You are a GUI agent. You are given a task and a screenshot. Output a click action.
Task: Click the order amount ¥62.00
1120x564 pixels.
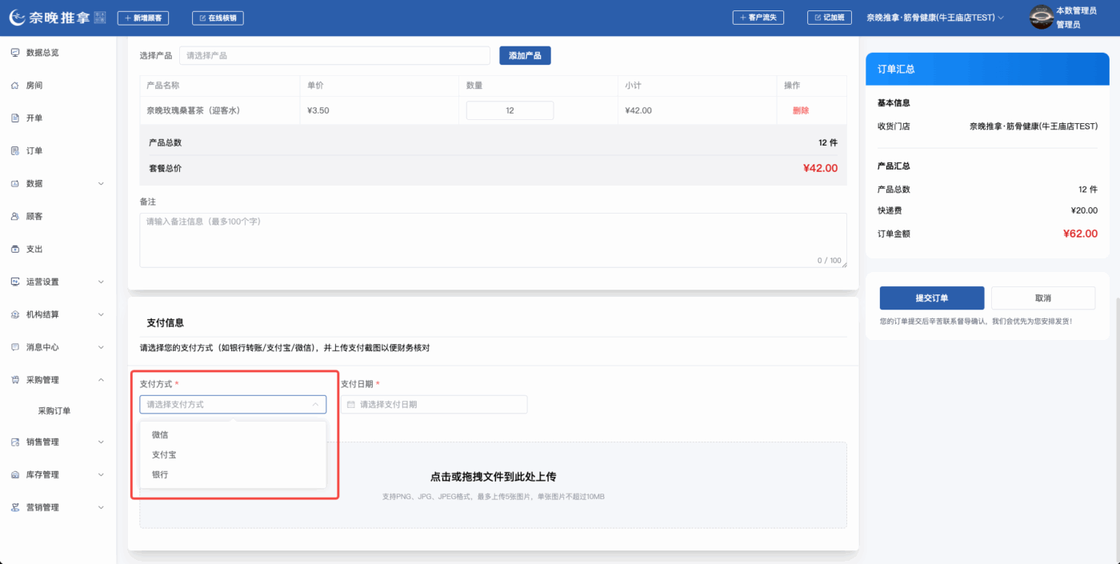tap(1080, 233)
